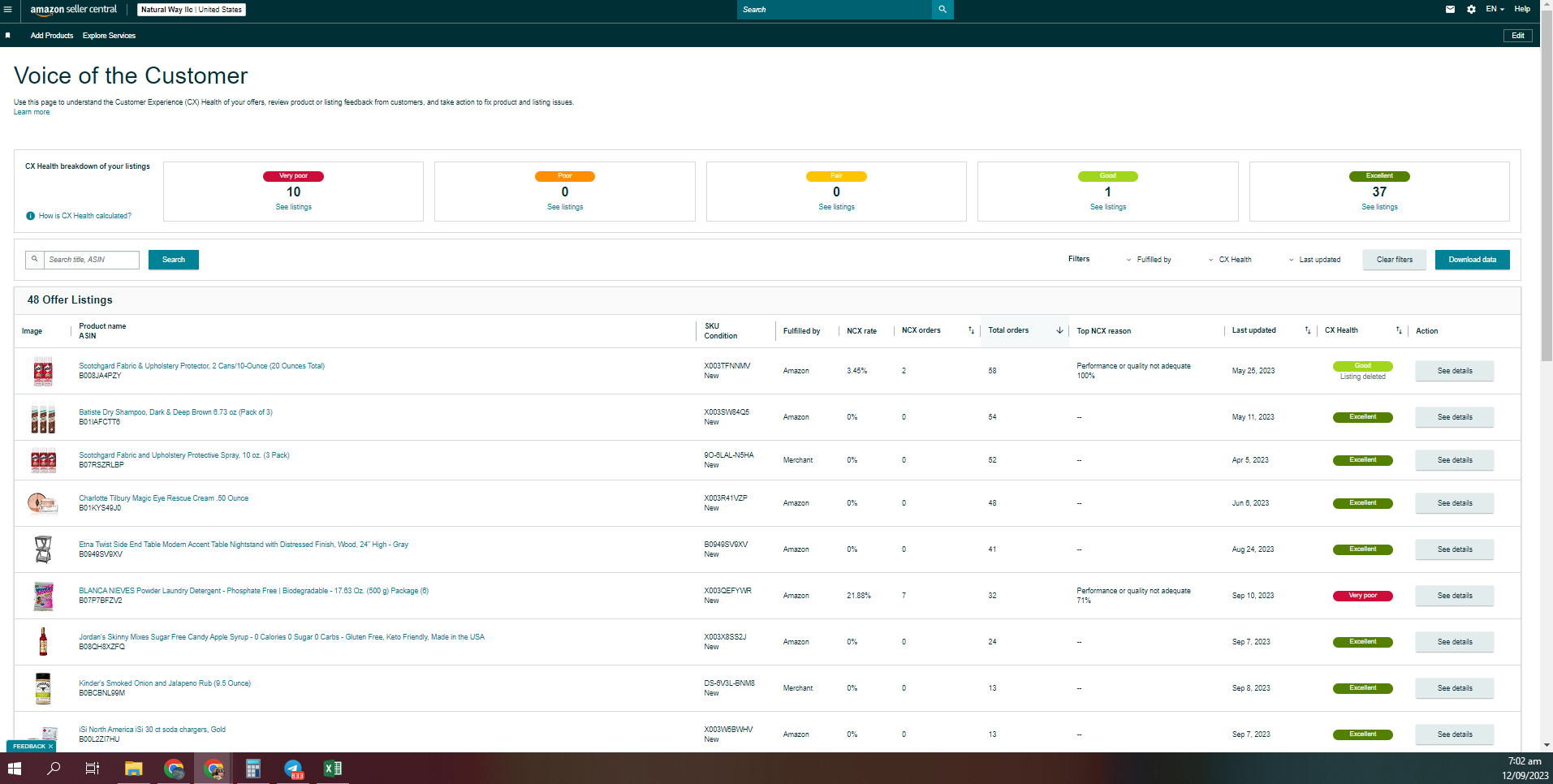Click the Kinder's rub product thumbnail
This screenshot has width=1553, height=784.
pyautogui.click(x=43, y=688)
